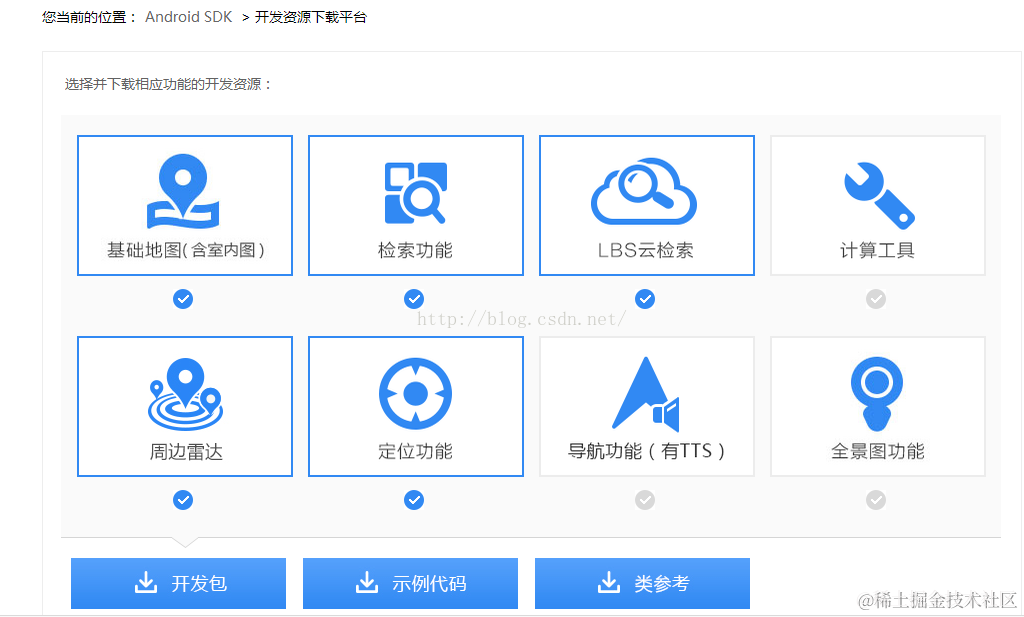Screen dimensions: 1024x617
Task: Click the 定位功能 crosshair target icon
Action: [415, 394]
